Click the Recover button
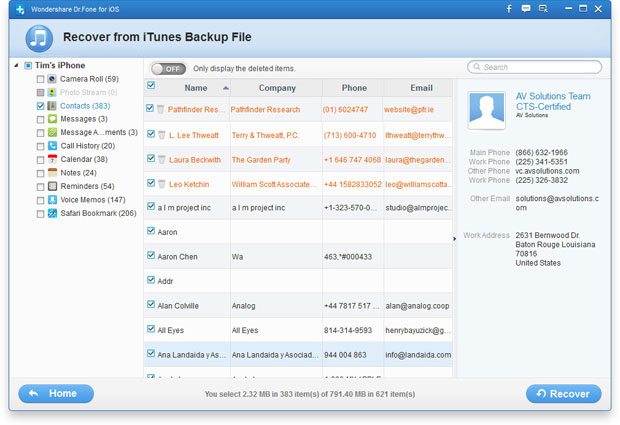This screenshot has width=620, height=425. pos(563,394)
